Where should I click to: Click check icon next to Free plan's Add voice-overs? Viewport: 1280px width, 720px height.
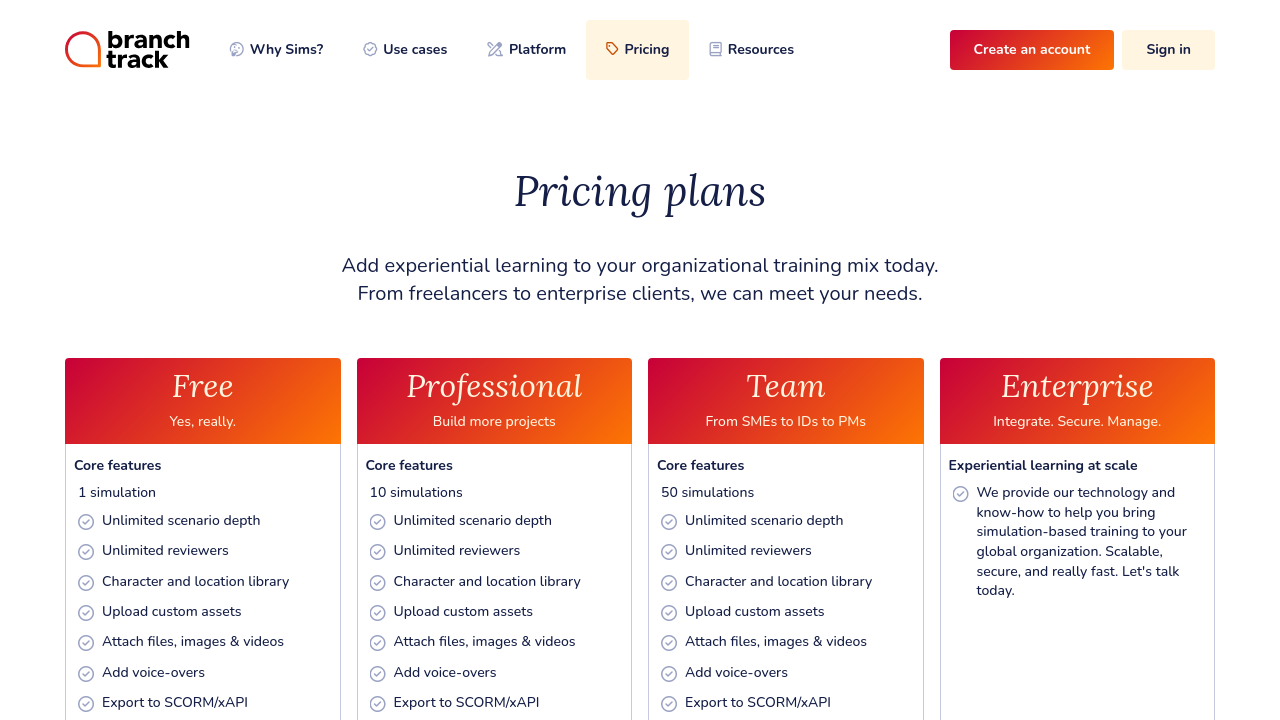[x=86, y=674]
